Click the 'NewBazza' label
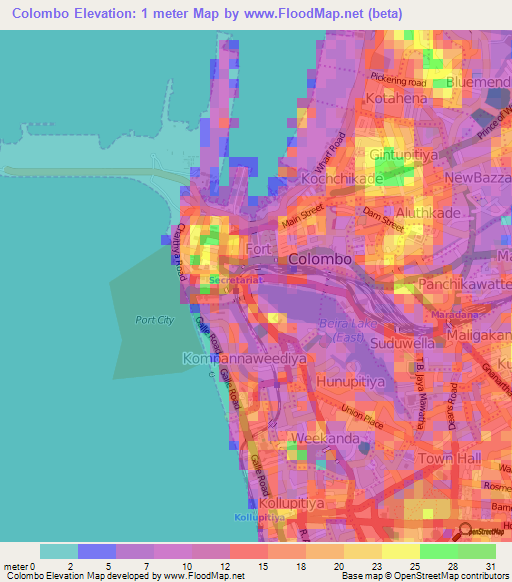The height and width of the screenshot is (582, 512). click(478, 178)
